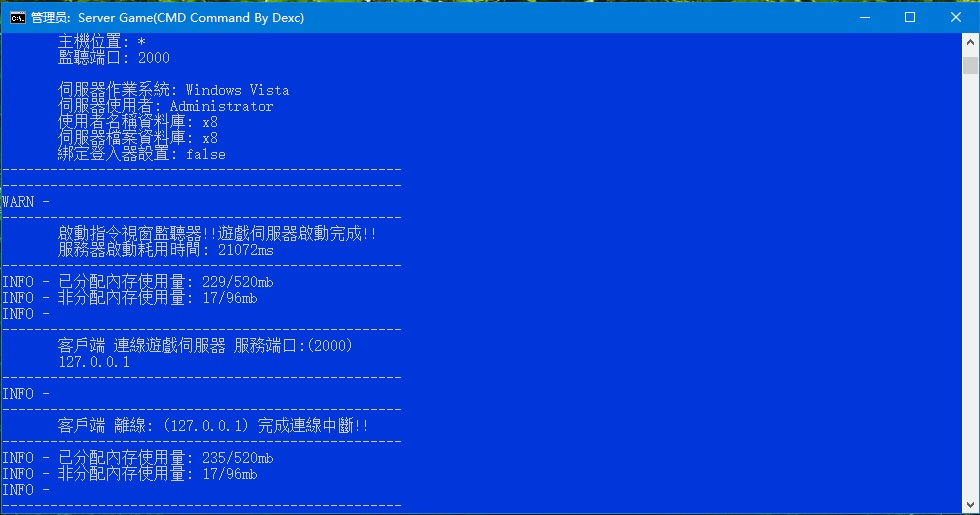Click the 'WARN -' log label
This screenshot has height=515, width=980.
pos(26,202)
